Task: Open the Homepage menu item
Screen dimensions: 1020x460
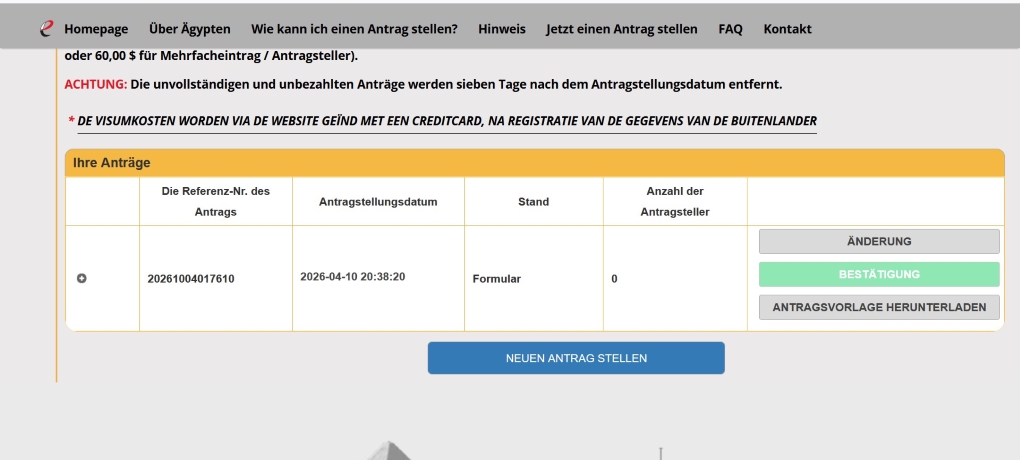Action: click(96, 29)
